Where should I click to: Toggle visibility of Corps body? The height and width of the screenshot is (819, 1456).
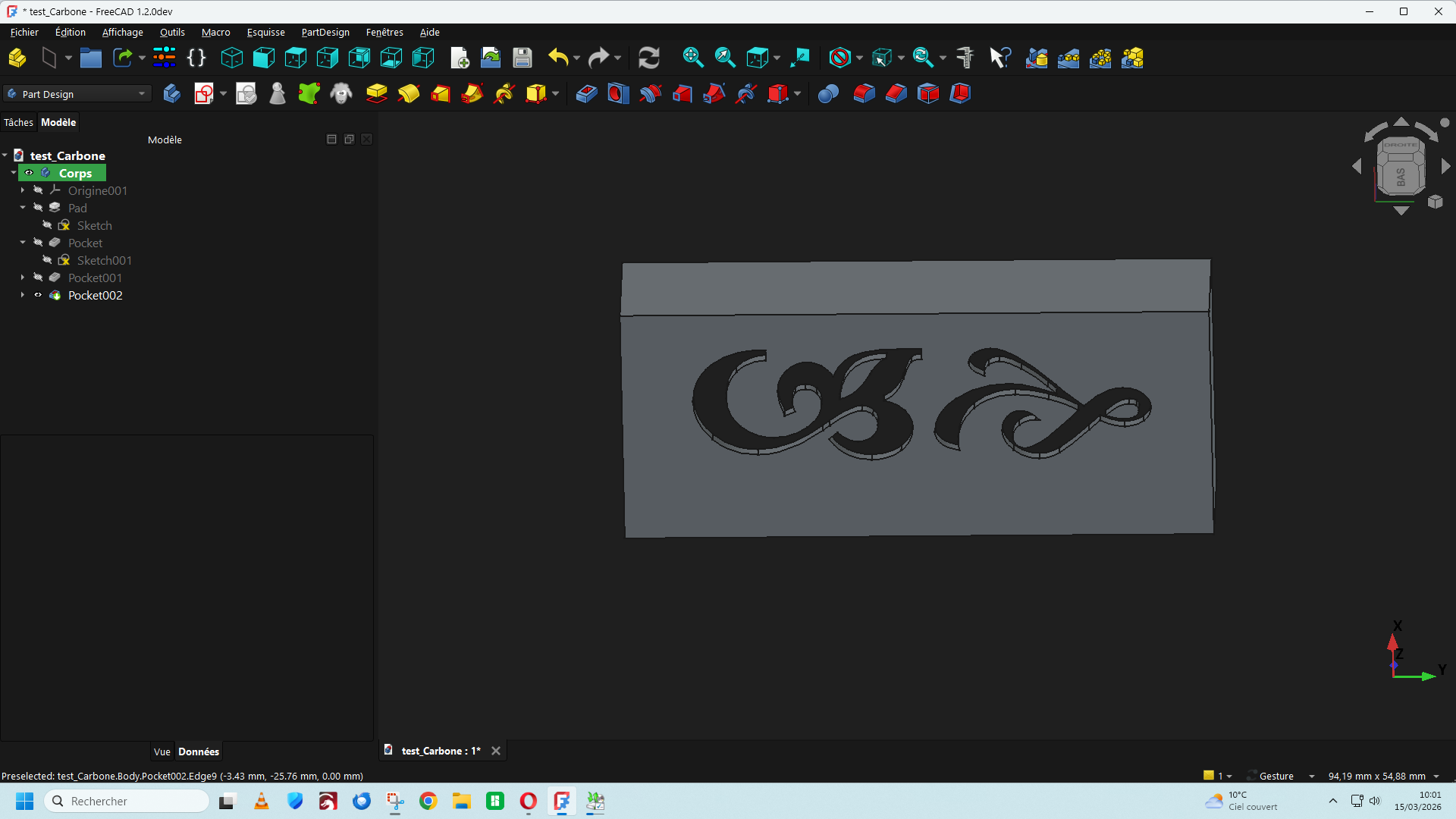tap(29, 173)
